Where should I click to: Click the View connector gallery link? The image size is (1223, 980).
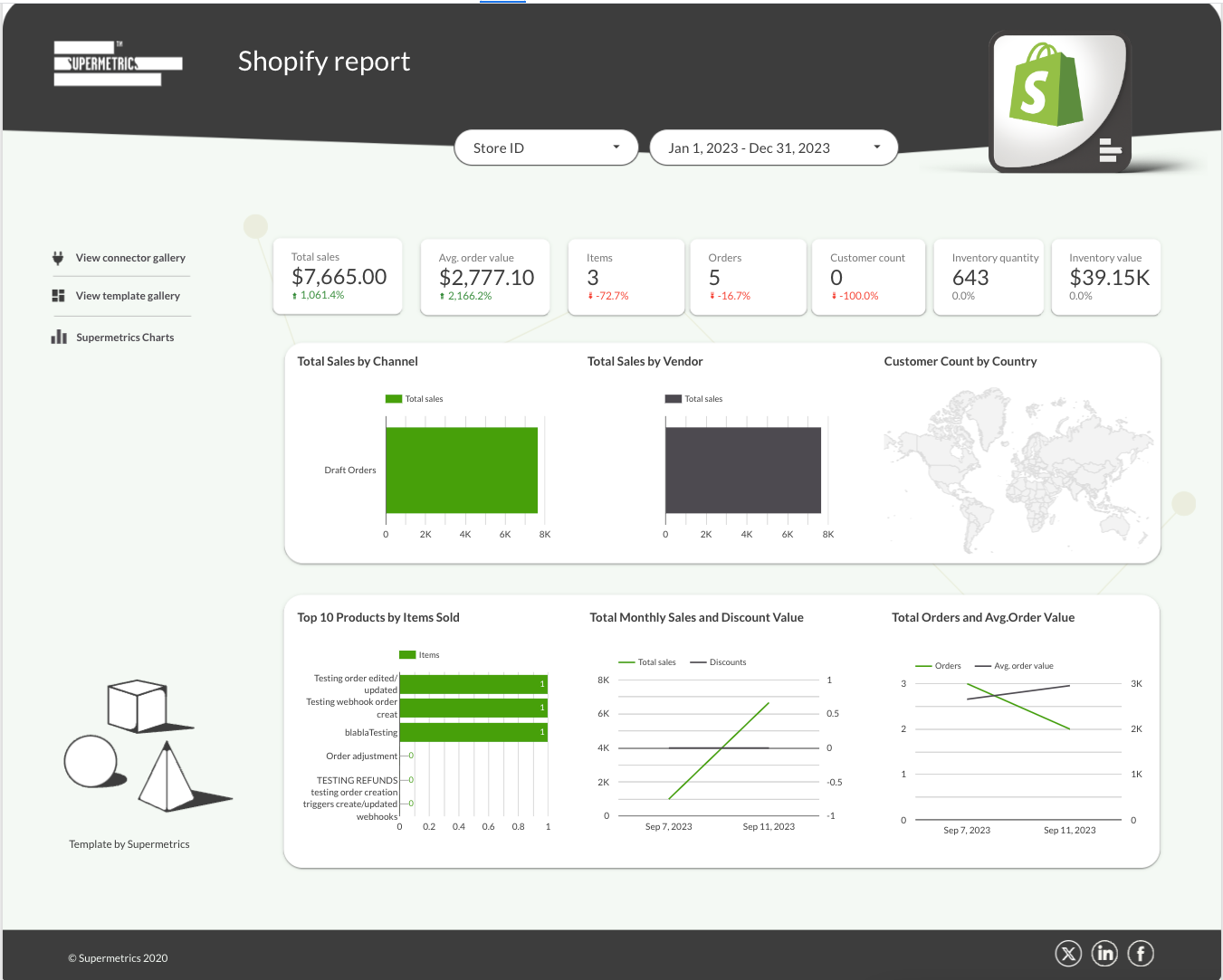[129, 257]
